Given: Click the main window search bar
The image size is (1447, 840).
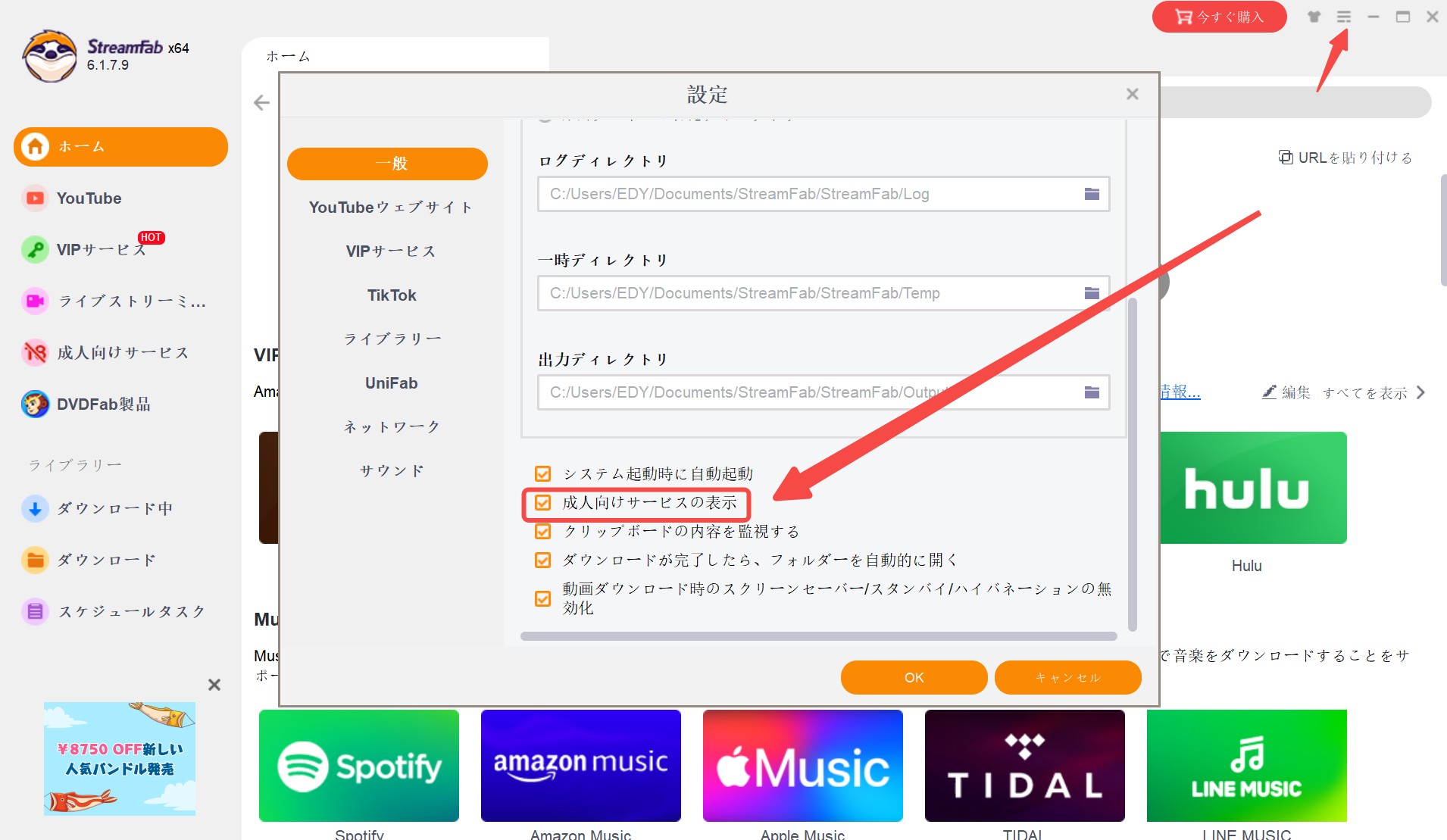Looking at the screenshot, I should pyautogui.click(x=1295, y=102).
